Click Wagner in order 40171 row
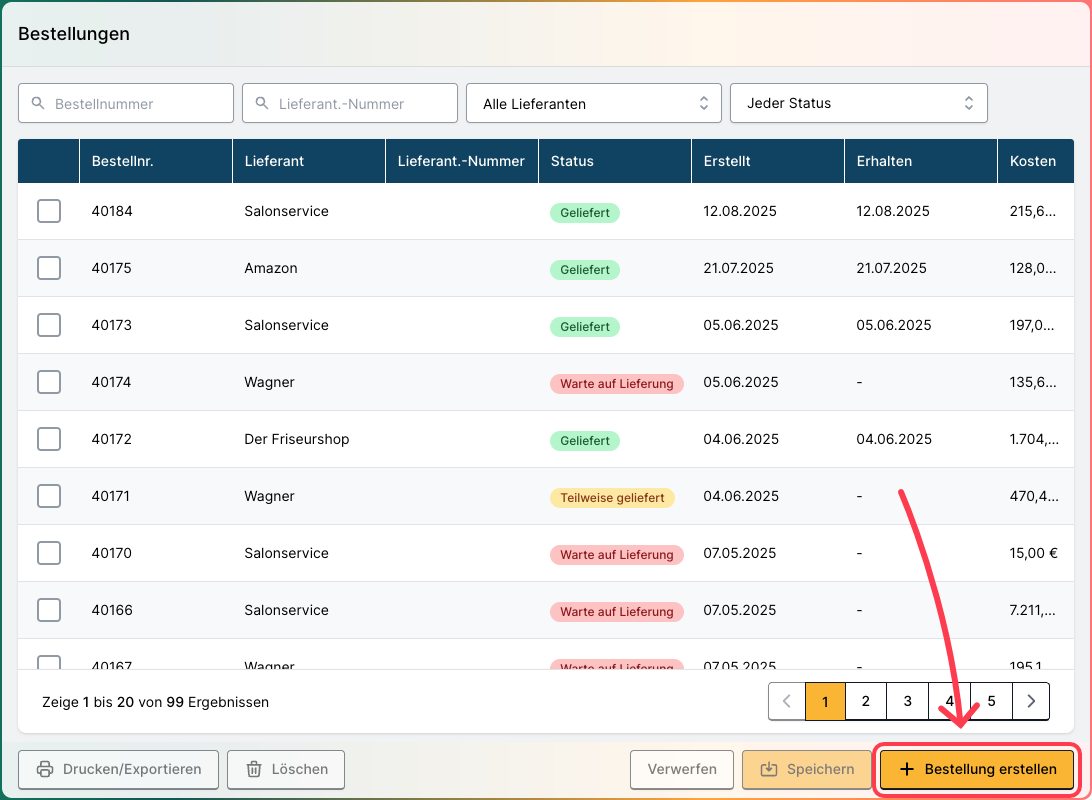The image size is (1092, 800). click(270, 496)
